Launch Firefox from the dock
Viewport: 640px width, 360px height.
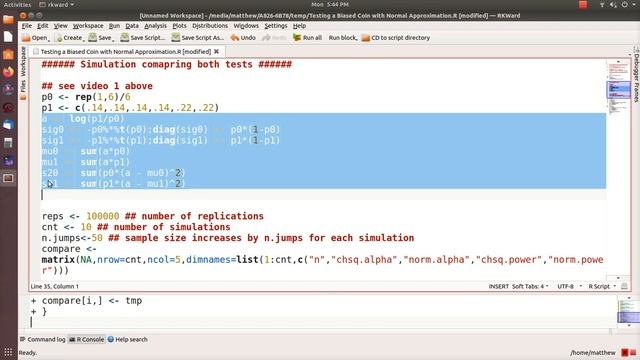pos(8,72)
